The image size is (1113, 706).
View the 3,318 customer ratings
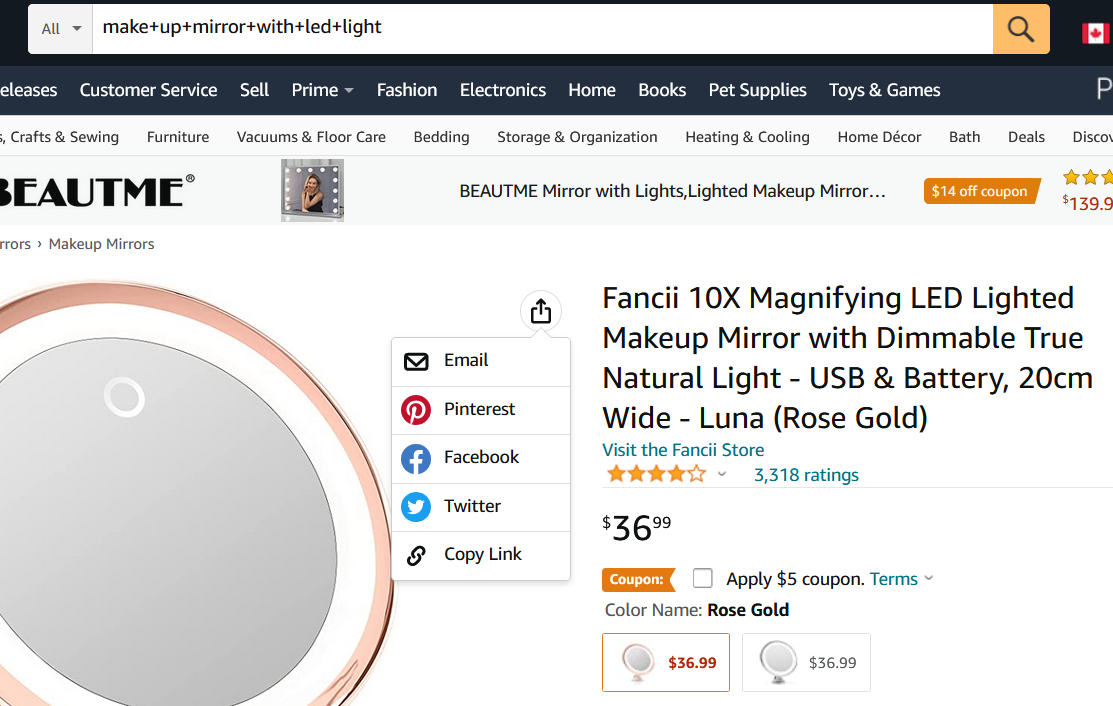pyautogui.click(x=806, y=474)
